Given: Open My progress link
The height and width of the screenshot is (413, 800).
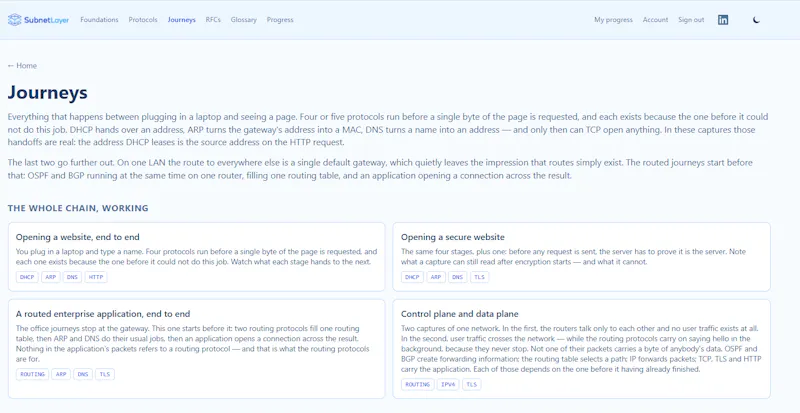Looking at the screenshot, I should (x=613, y=20).
